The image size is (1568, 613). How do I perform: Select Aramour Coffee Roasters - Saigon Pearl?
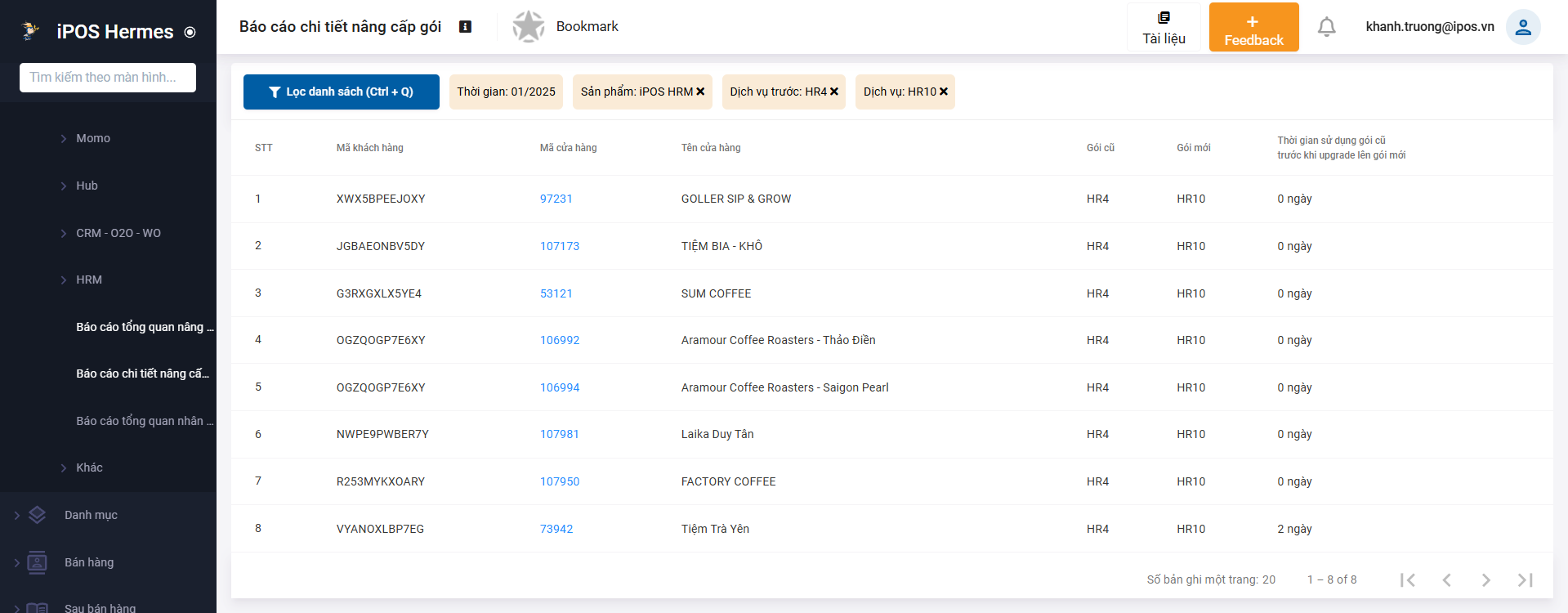[x=784, y=387]
